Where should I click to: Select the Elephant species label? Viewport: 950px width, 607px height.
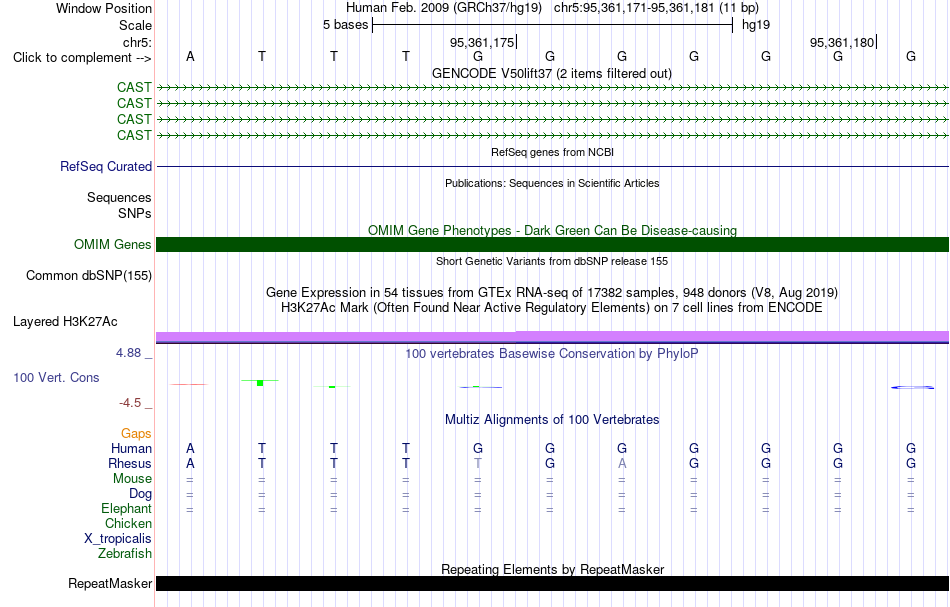pos(126,508)
